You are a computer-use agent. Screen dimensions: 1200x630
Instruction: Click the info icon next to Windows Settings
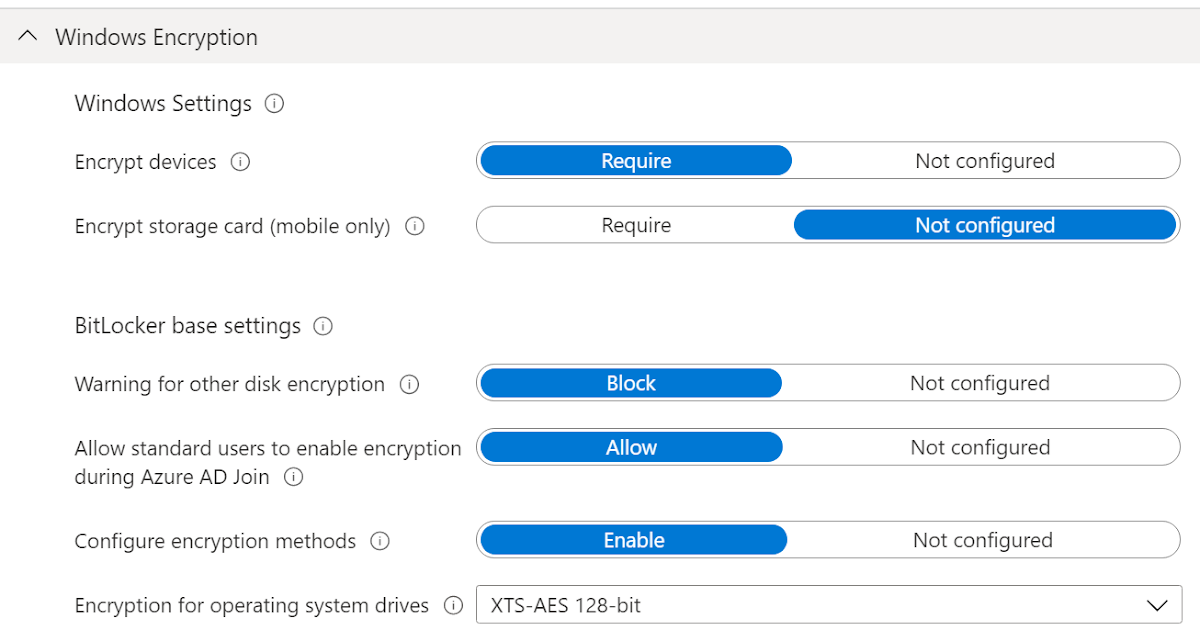coord(275,103)
